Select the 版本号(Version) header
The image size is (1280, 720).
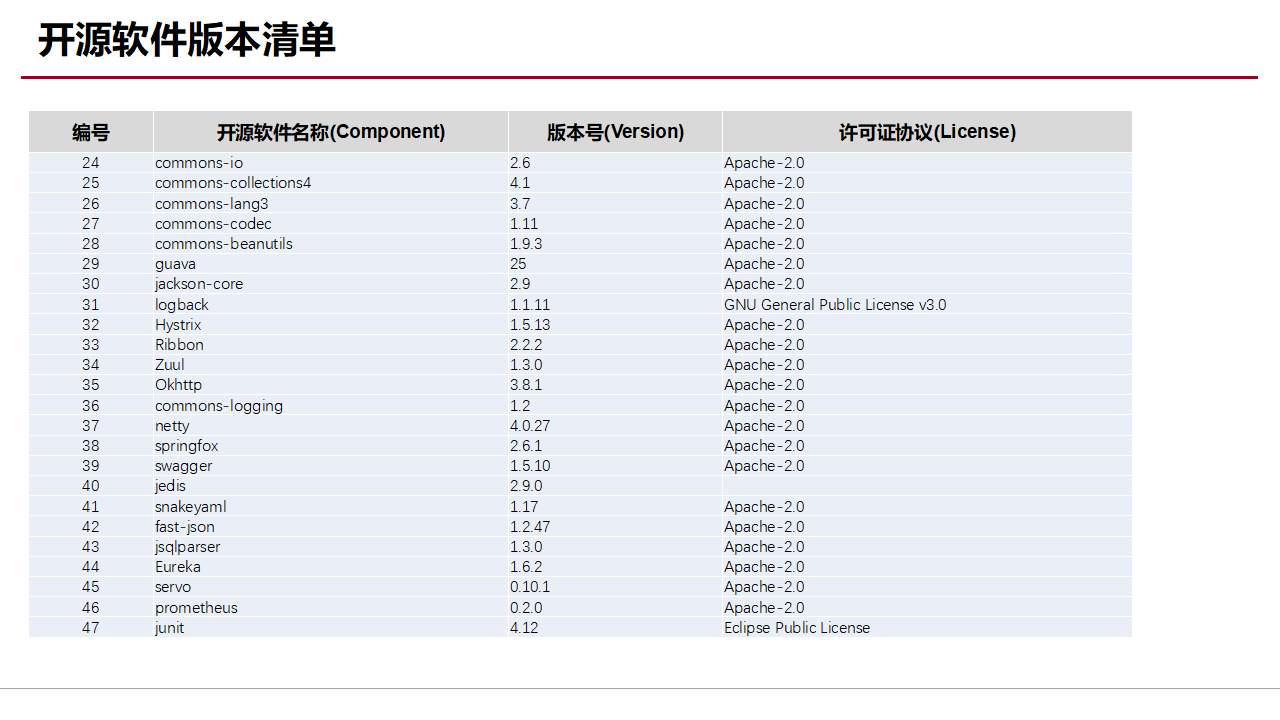coord(615,132)
